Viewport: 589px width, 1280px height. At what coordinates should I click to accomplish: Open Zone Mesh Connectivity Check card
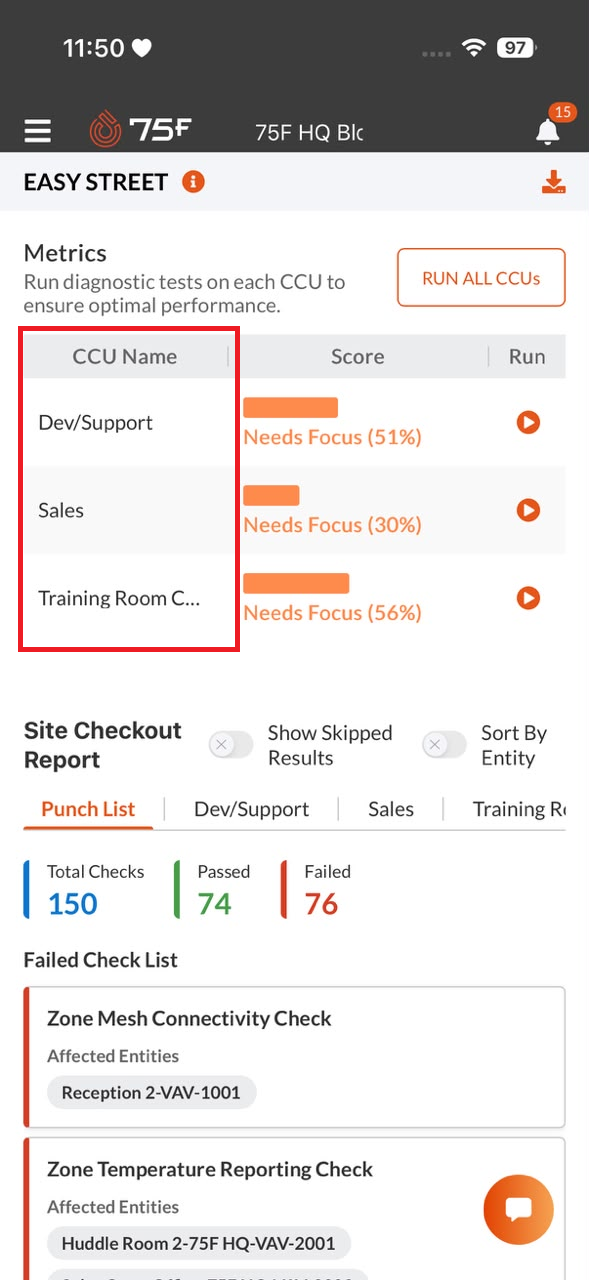click(x=295, y=1057)
